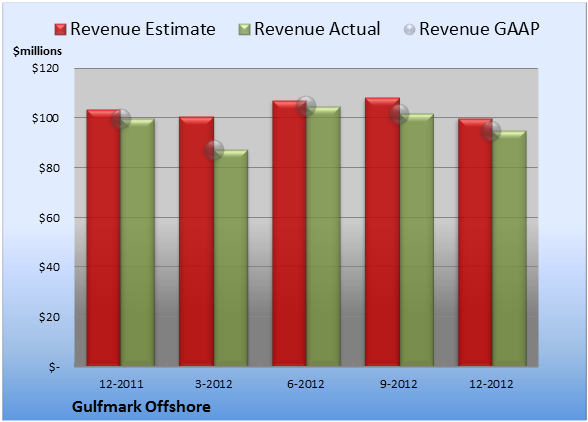Select the red estimate bar for 3-2012
588x422 pixels.
pos(196,241)
